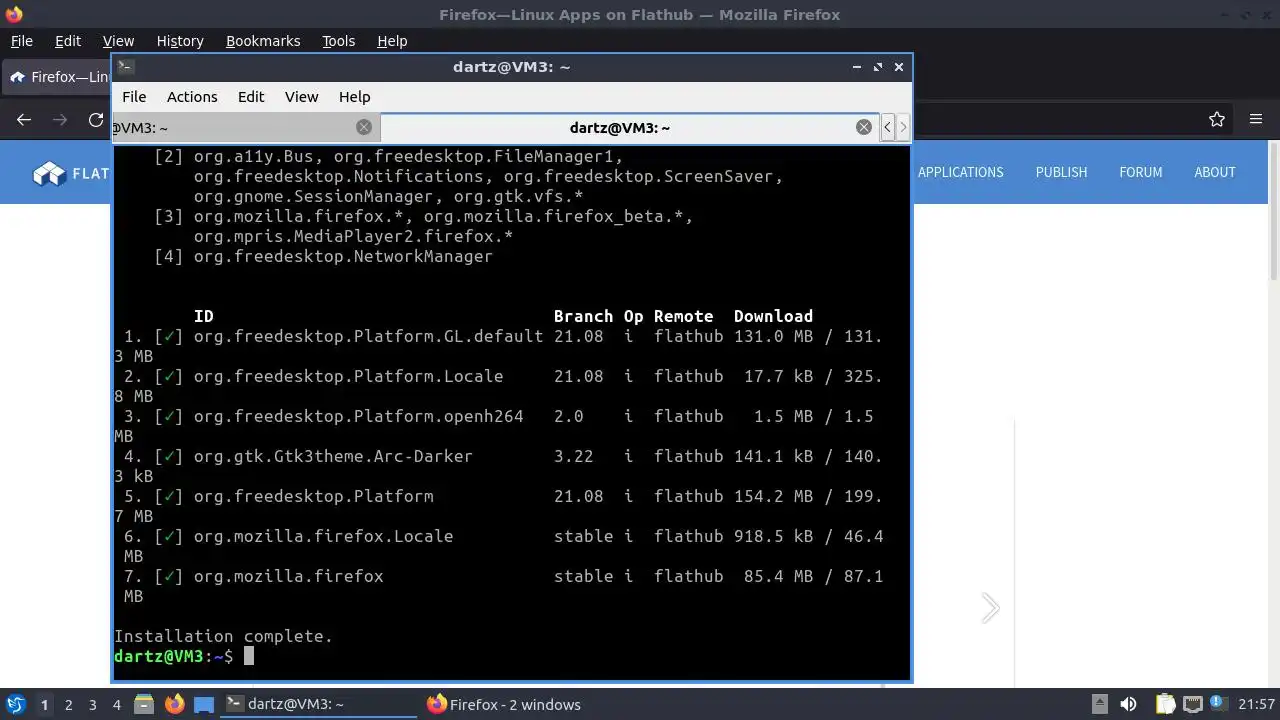Open Firefox Help menu

click(392, 41)
